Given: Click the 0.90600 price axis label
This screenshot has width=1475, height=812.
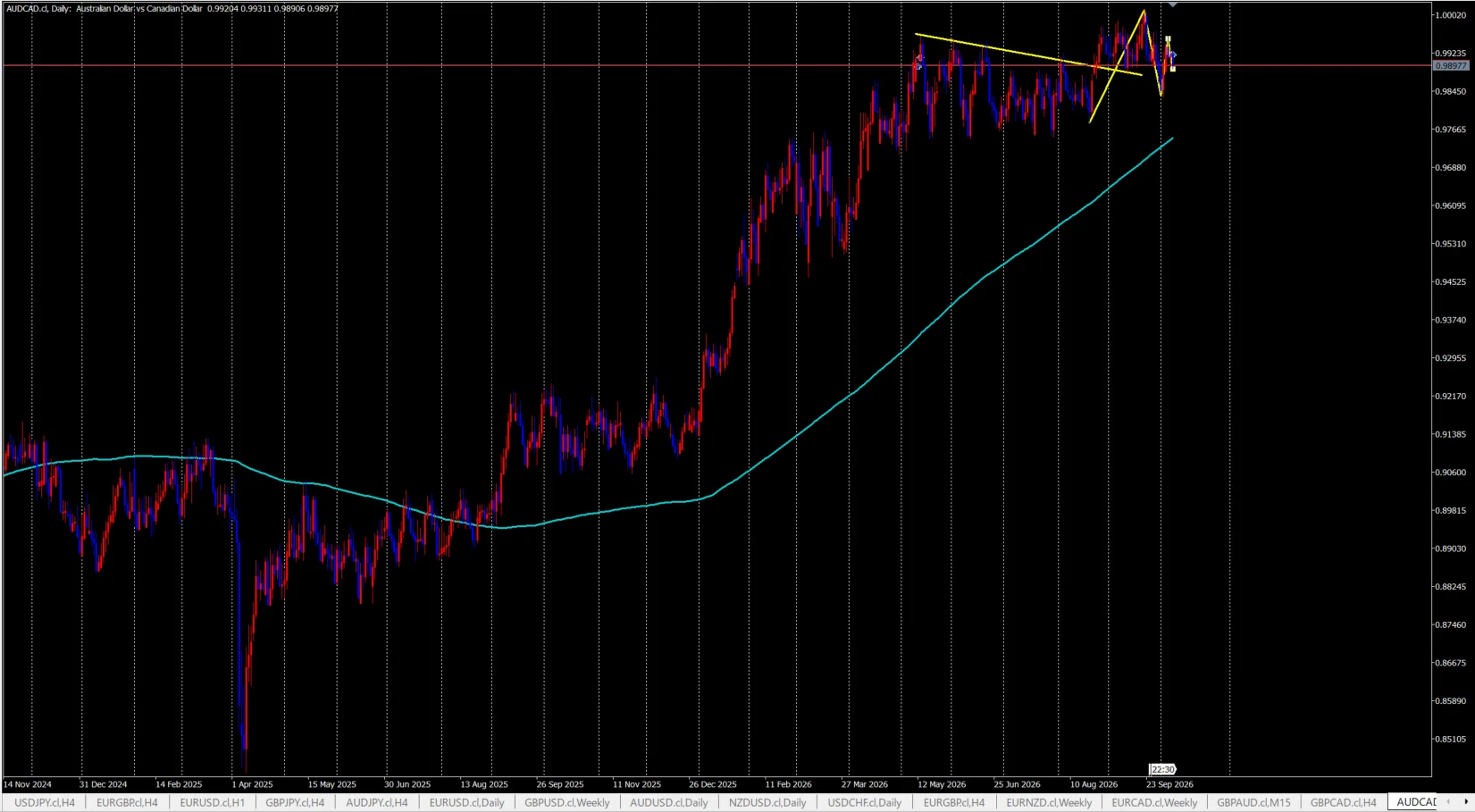Looking at the screenshot, I should point(1450,473).
